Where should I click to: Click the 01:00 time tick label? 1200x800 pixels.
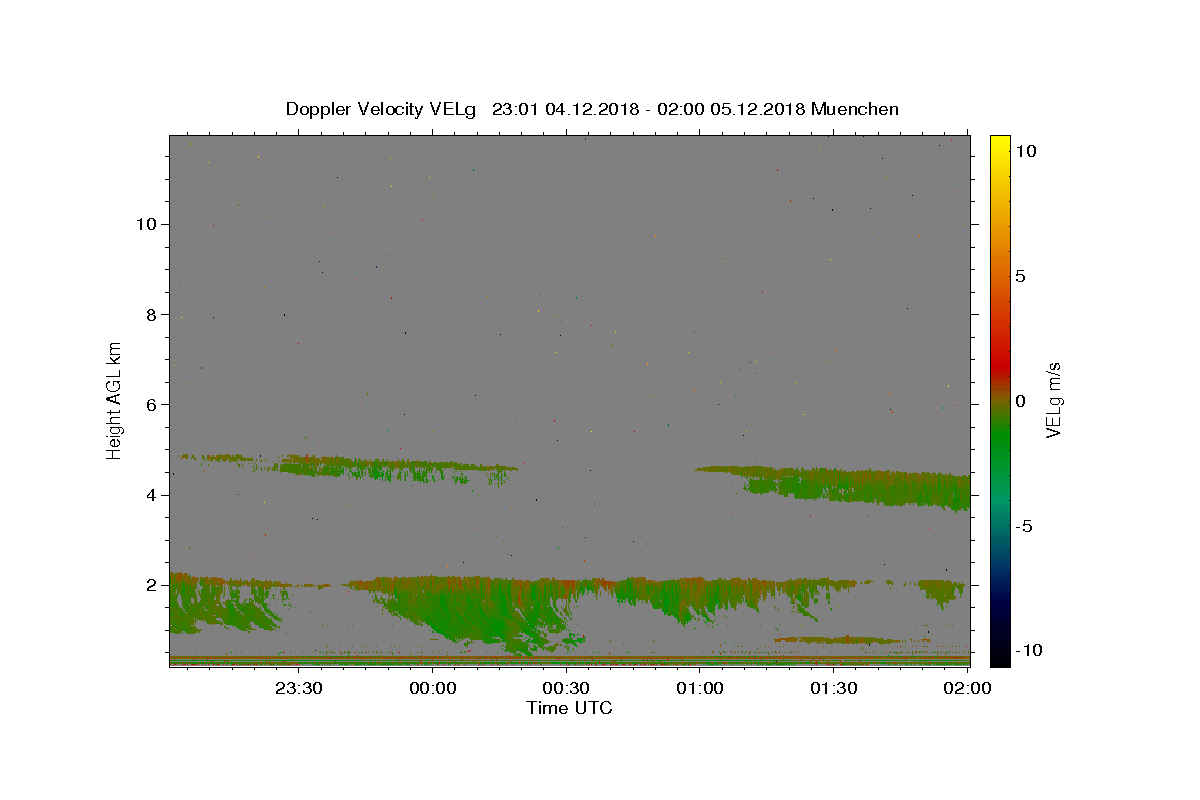coord(700,689)
